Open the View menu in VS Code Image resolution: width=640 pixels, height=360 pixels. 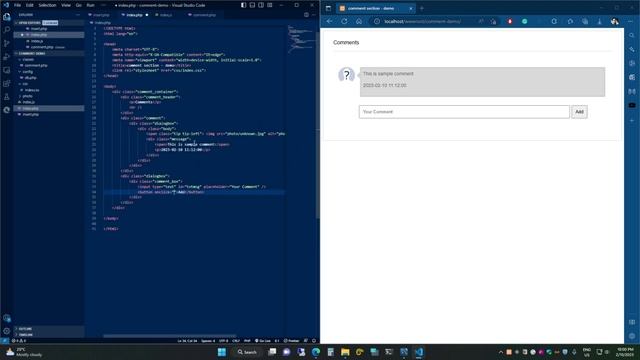(66, 5)
